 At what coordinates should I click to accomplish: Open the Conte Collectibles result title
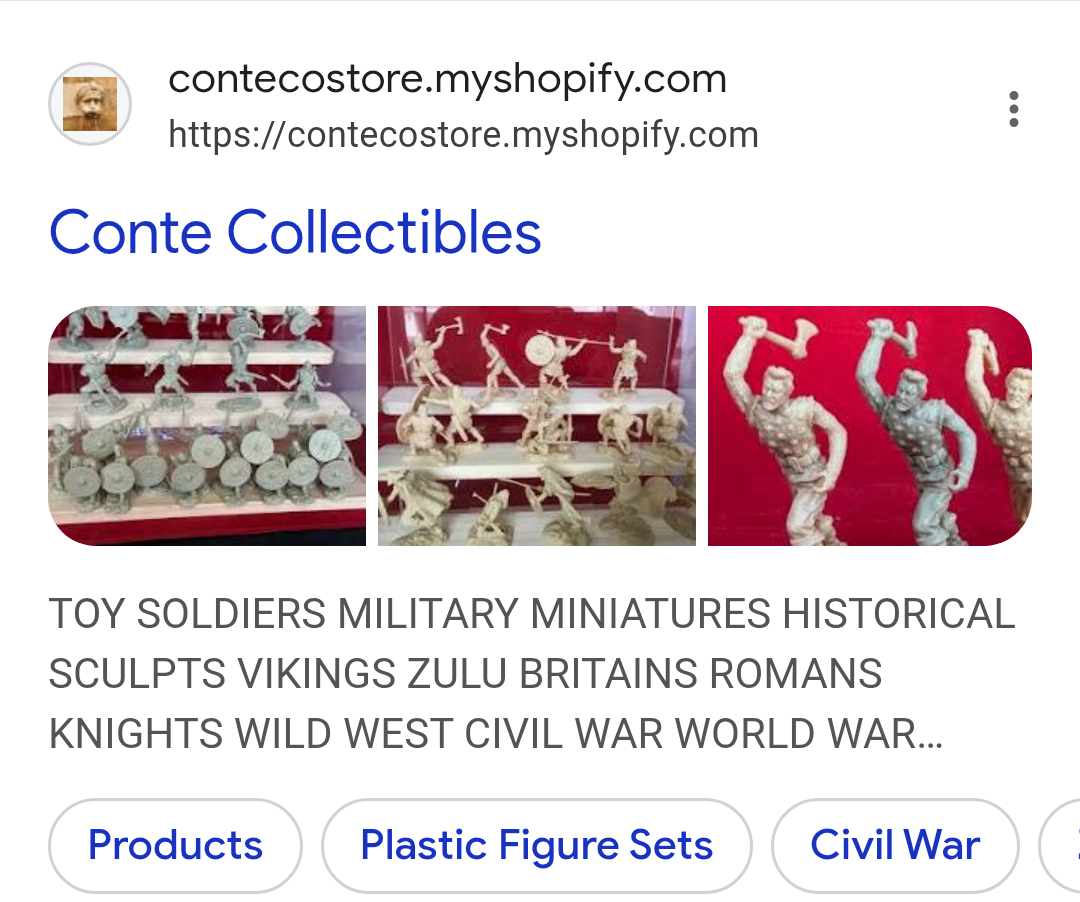[x=295, y=232]
